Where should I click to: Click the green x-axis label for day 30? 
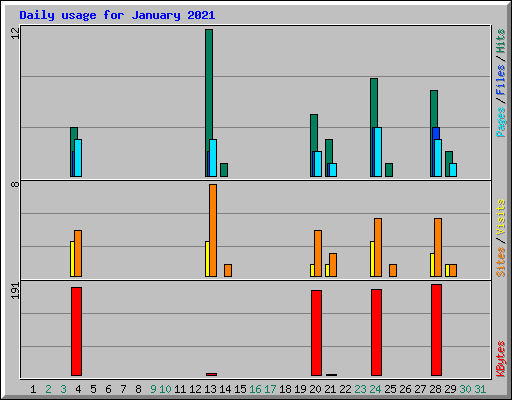point(465,389)
